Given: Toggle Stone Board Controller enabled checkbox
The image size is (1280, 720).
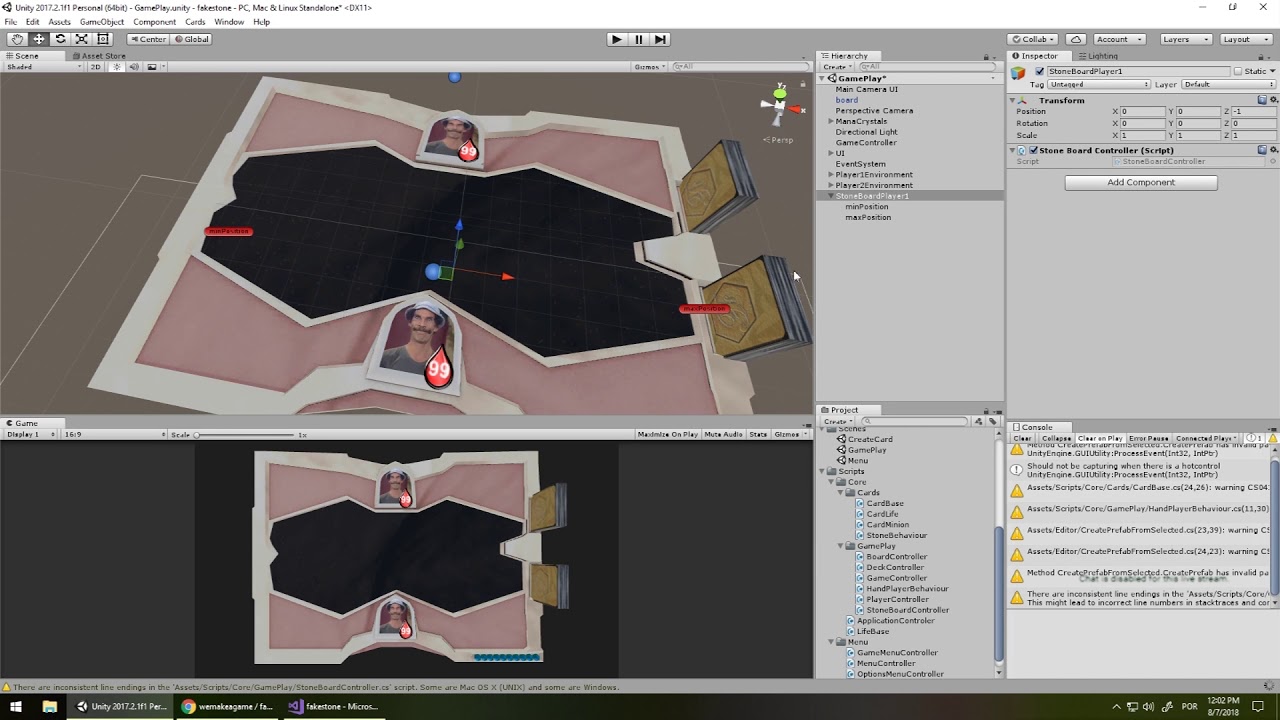Looking at the screenshot, I should point(1033,150).
